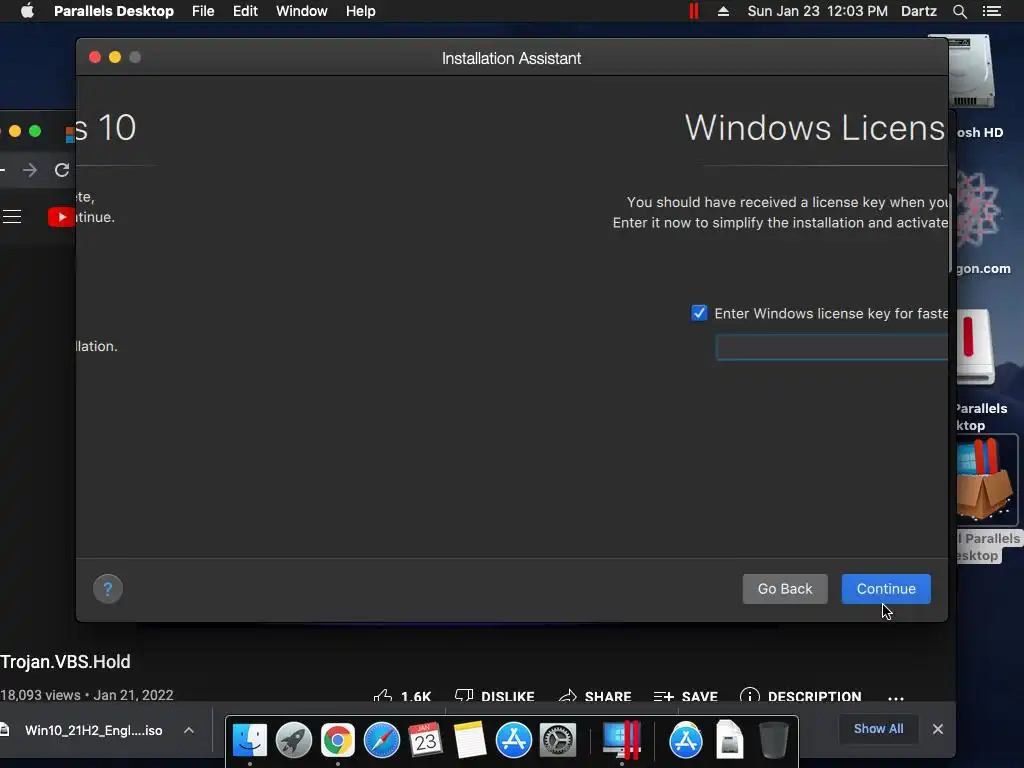Open Finder from the Dock
1024x768 pixels.
click(249, 740)
